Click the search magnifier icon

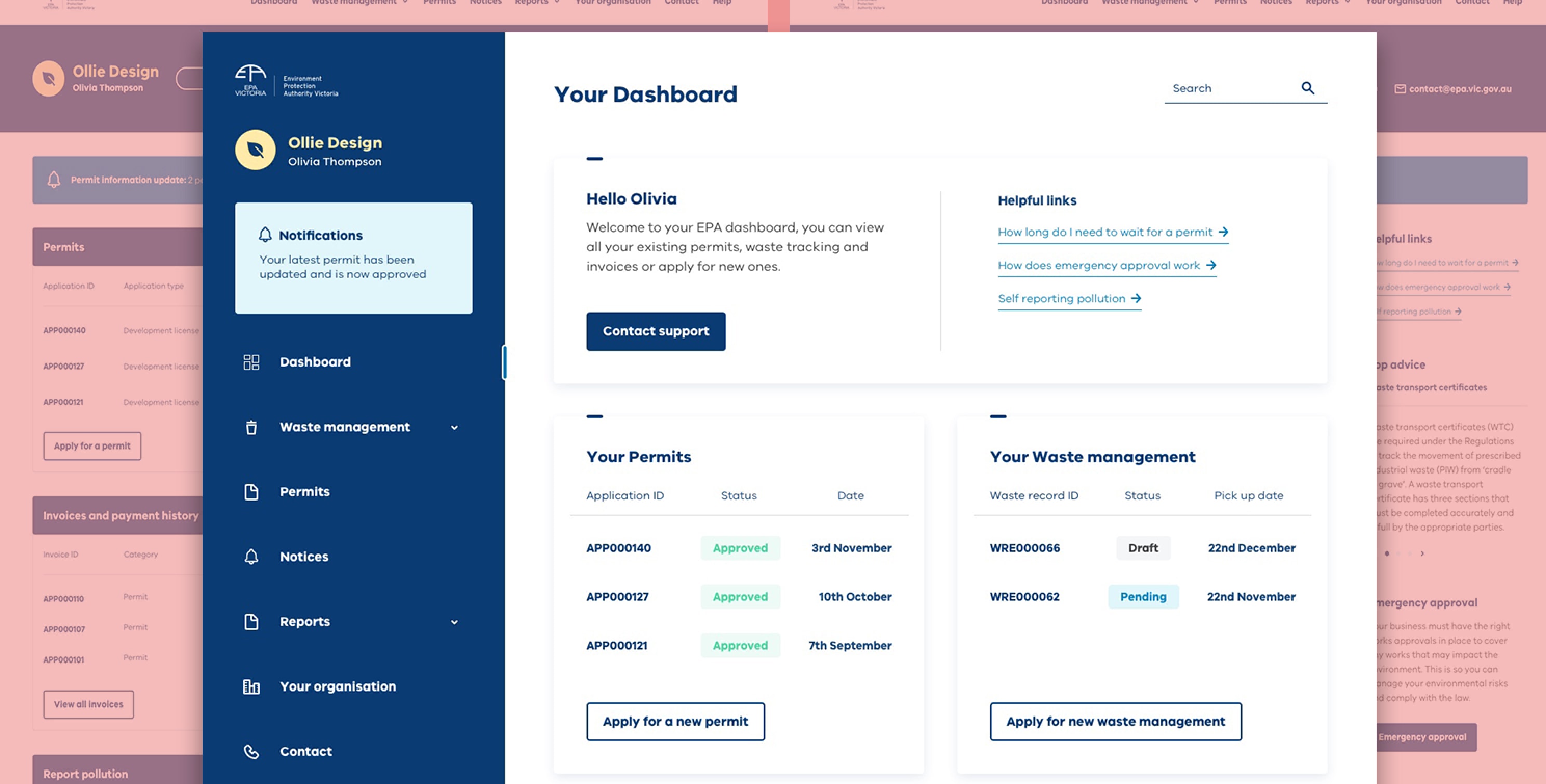pos(1308,88)
